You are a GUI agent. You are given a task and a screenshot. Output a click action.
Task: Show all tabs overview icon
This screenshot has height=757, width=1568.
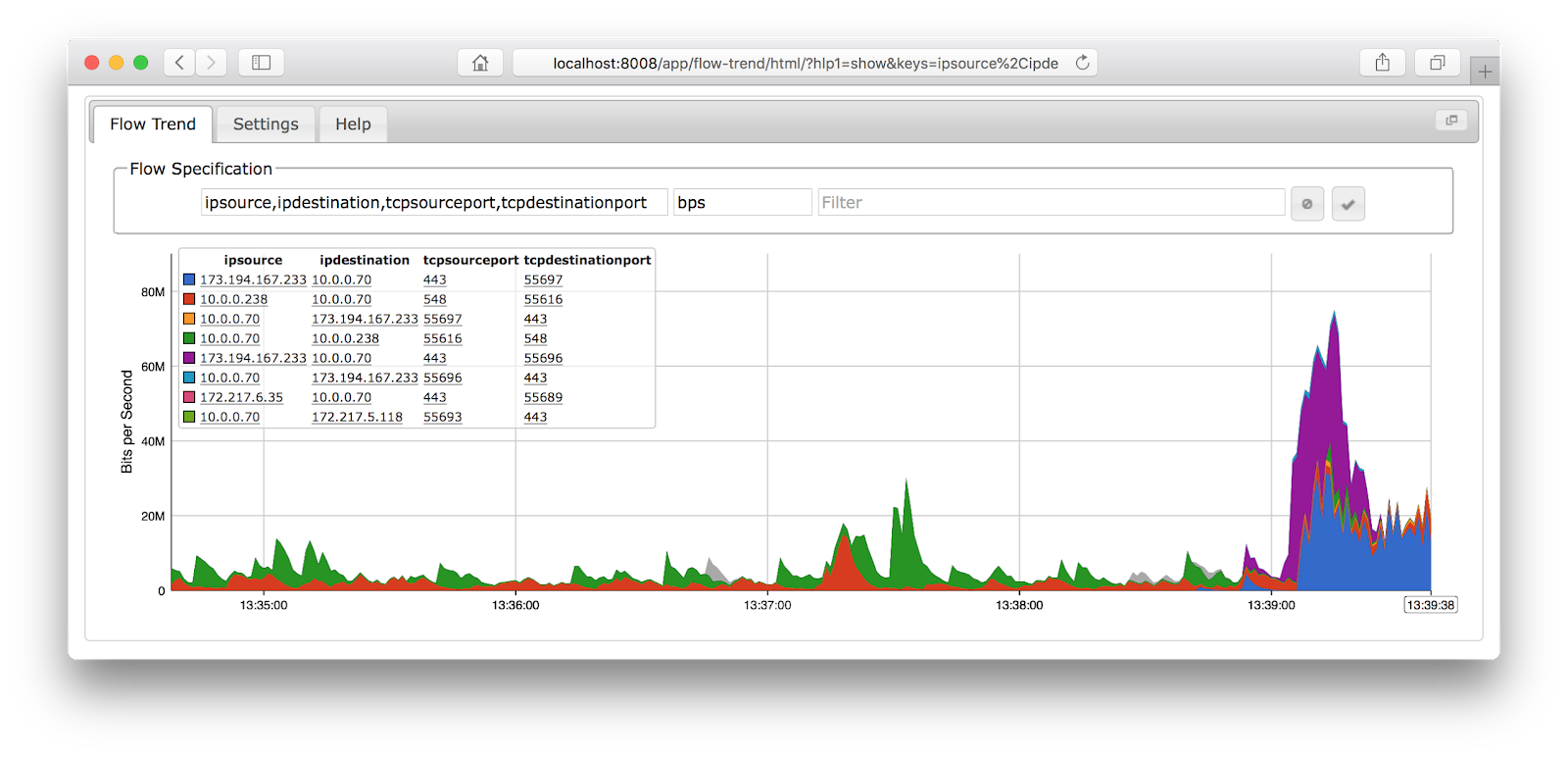point(1438,63)
